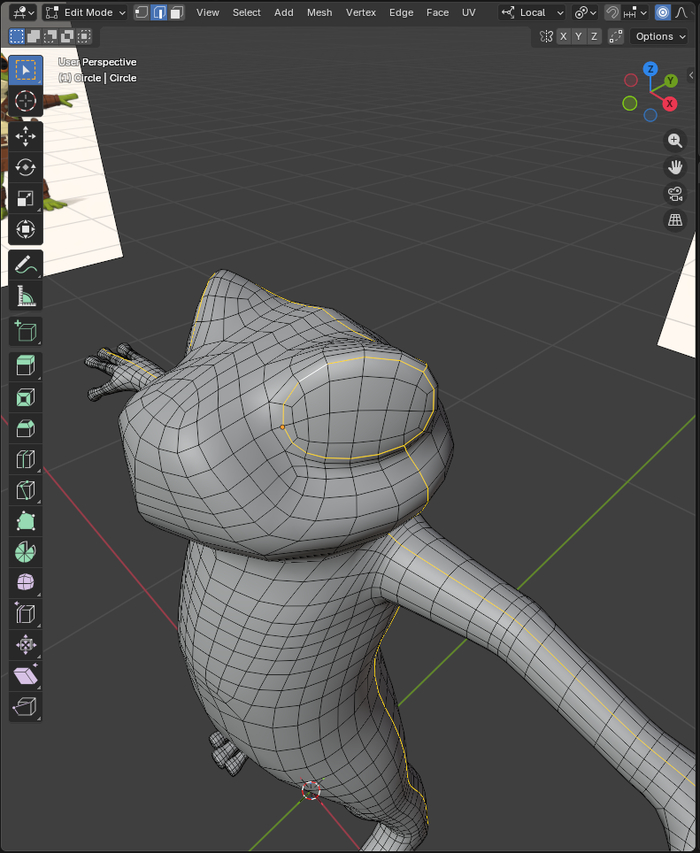Select the Spin tool
Viewport: 700px width, 853px height.
(x=26, y=551)
